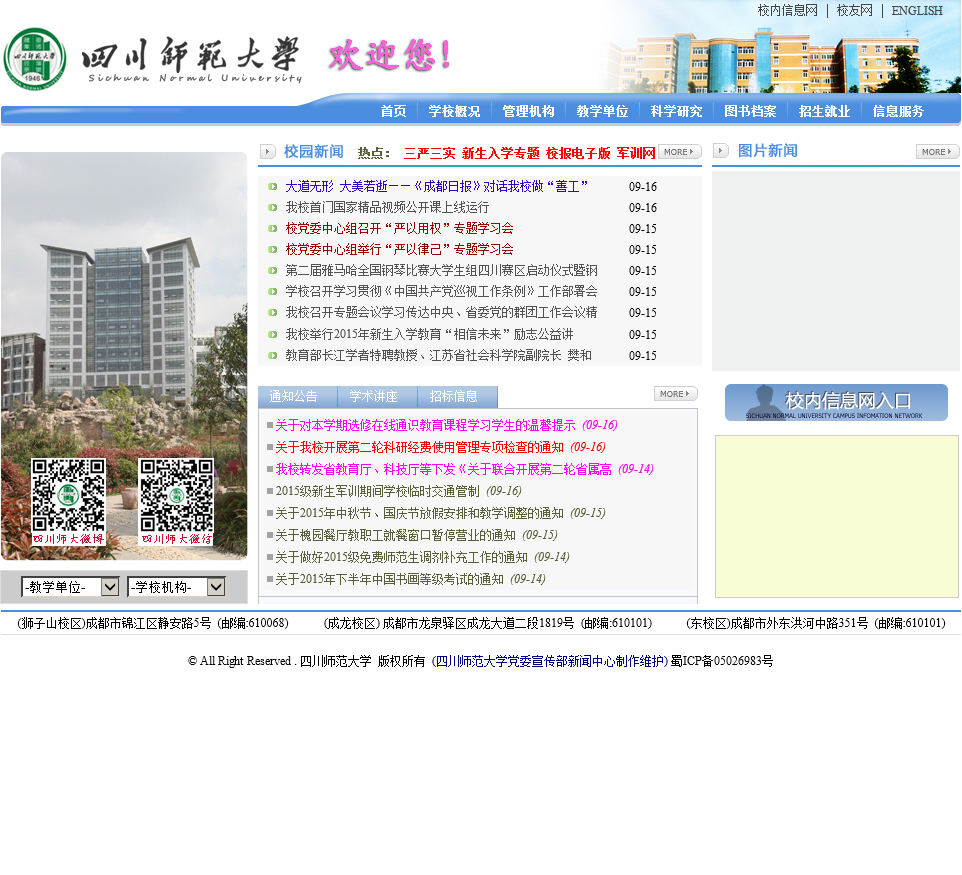
Task: Open notice 2015级新生军训期间交通管制
Action: (x=377, y=491)
